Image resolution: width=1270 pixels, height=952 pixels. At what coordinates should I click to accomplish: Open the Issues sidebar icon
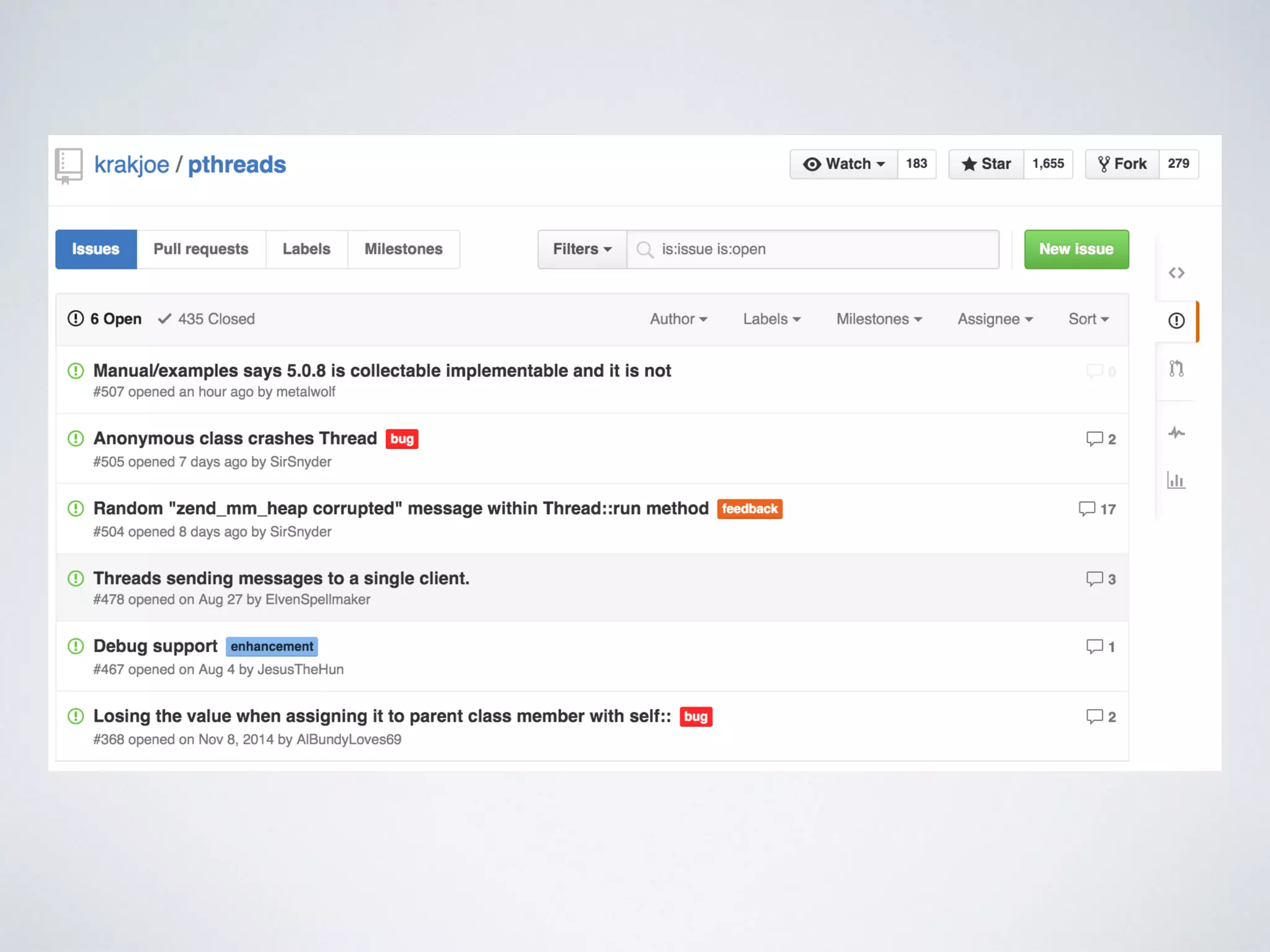click(x=1176, y=320)
